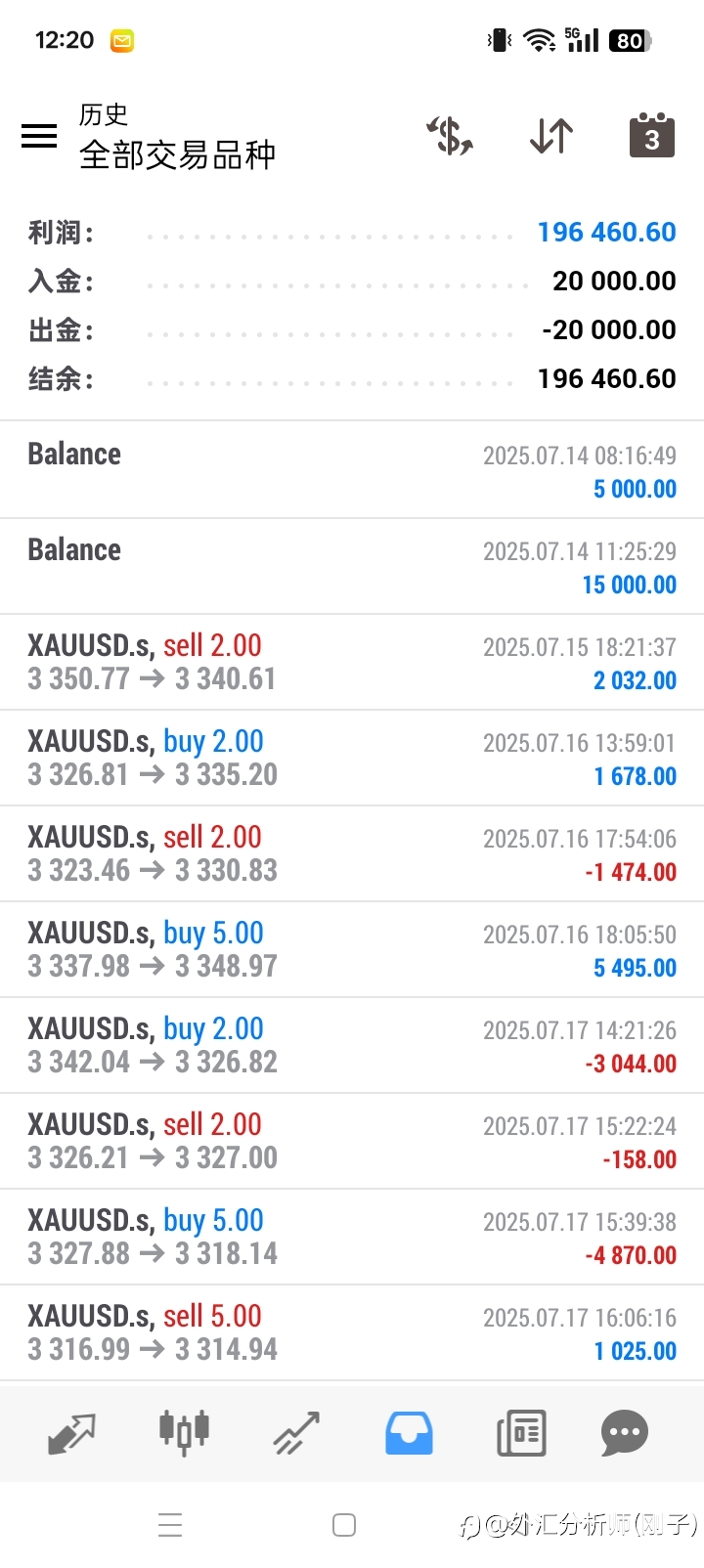This screenshot has height=1568, width=704.
Task: Open the candlestick chart tab
Action: pyautogui.click(x=184, y=1433)
